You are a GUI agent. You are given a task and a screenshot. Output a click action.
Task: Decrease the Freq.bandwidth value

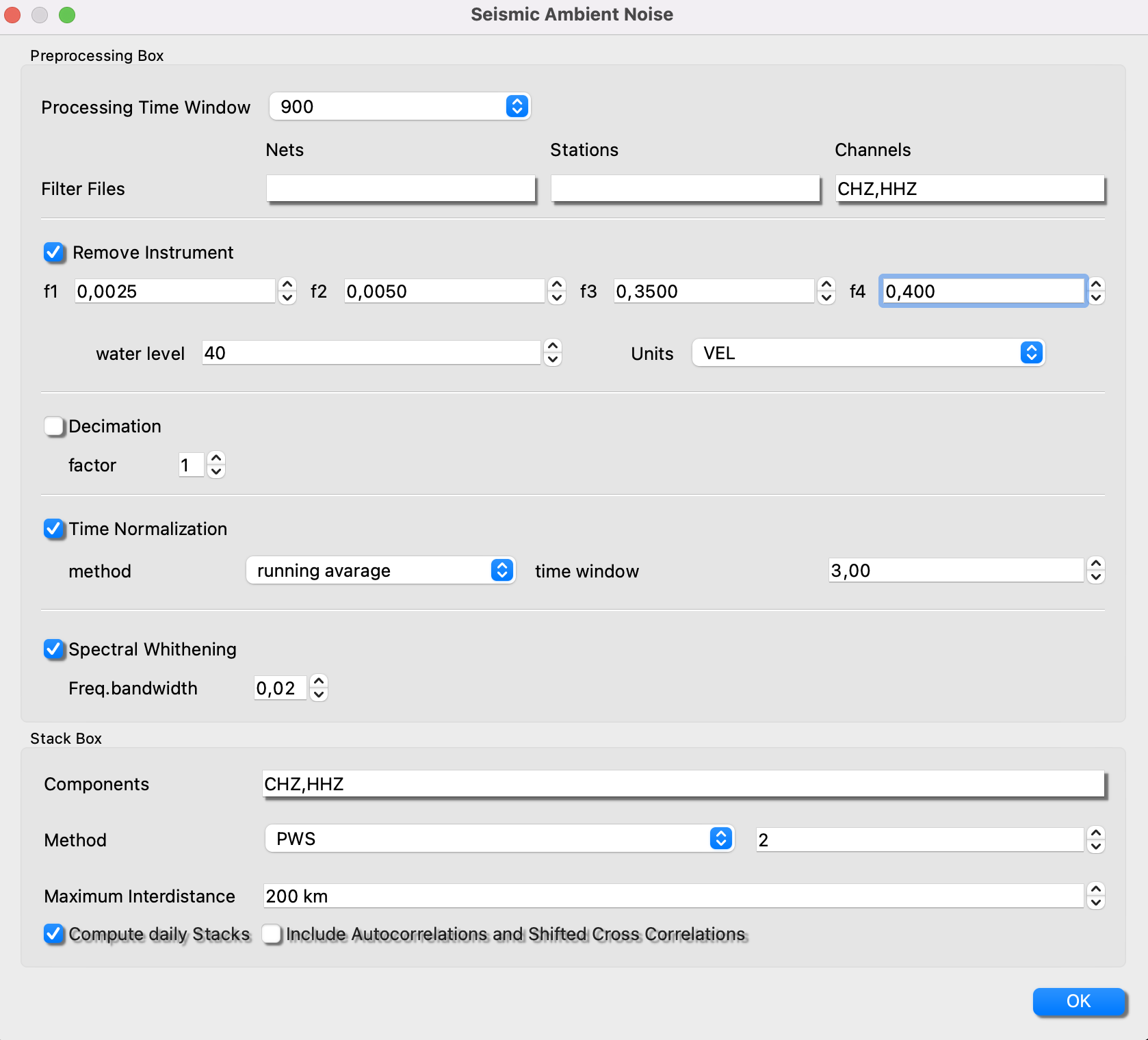[x=319, y=695]
